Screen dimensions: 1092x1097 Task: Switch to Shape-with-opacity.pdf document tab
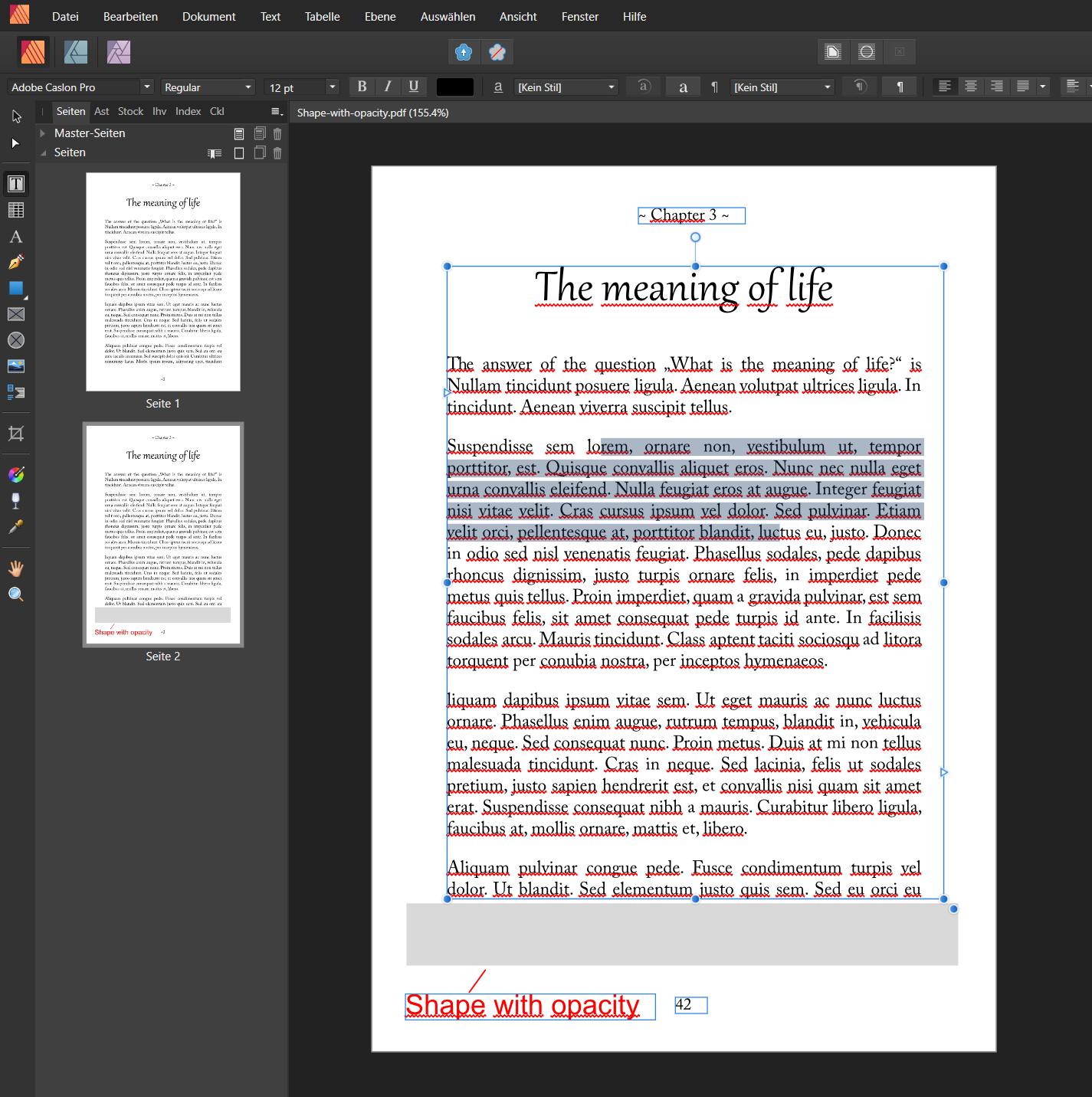372,113
